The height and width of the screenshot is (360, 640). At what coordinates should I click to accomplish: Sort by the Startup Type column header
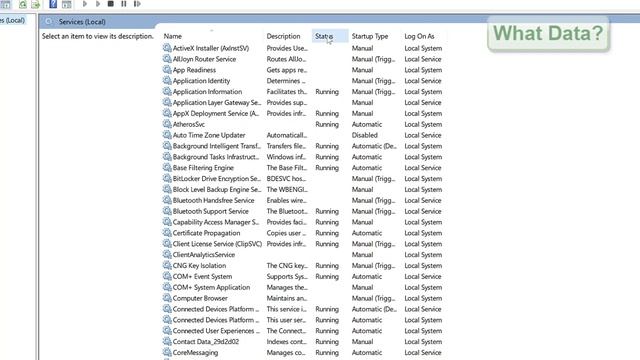(x=370, y=36)
